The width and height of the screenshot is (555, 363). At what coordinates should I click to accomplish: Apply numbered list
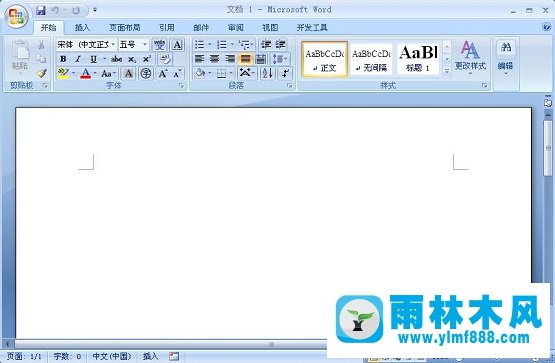tap(222, 45)
